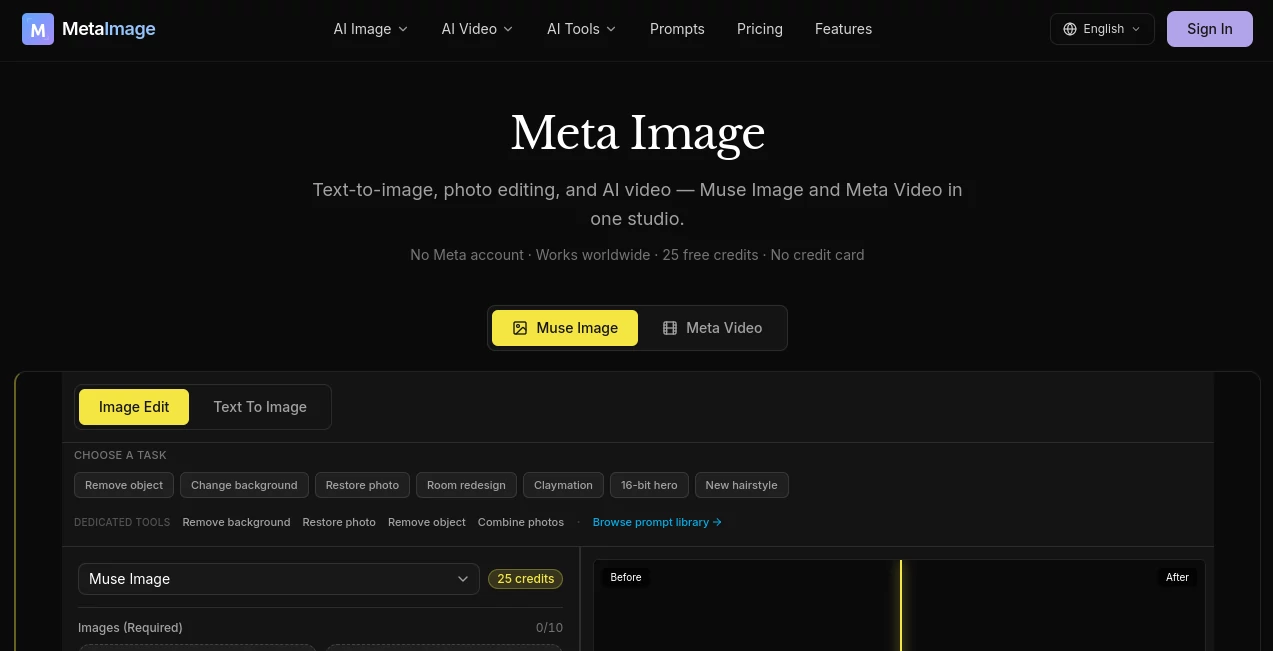This screenshot has width=1273, height=651.
Task: Click the 25 credits badge
Action: [525, 579]
